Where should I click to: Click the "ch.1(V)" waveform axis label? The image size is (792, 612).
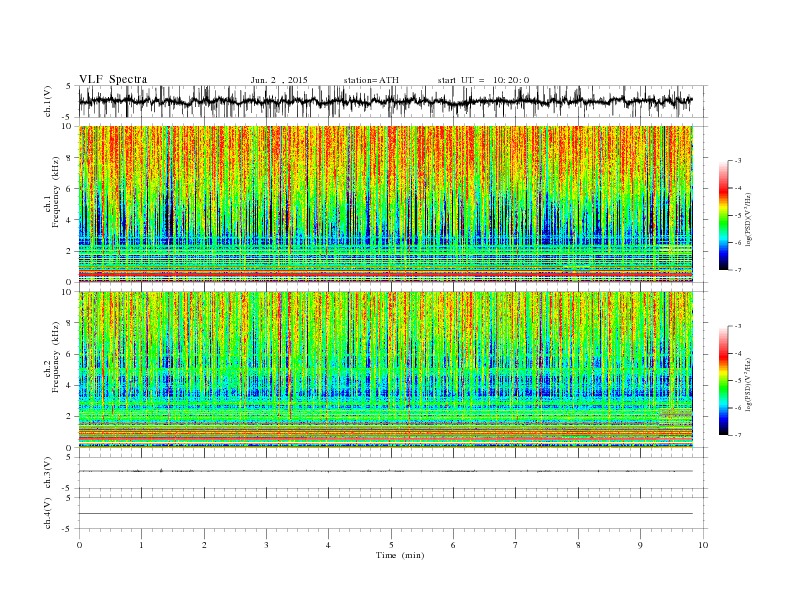coord(48,101)
